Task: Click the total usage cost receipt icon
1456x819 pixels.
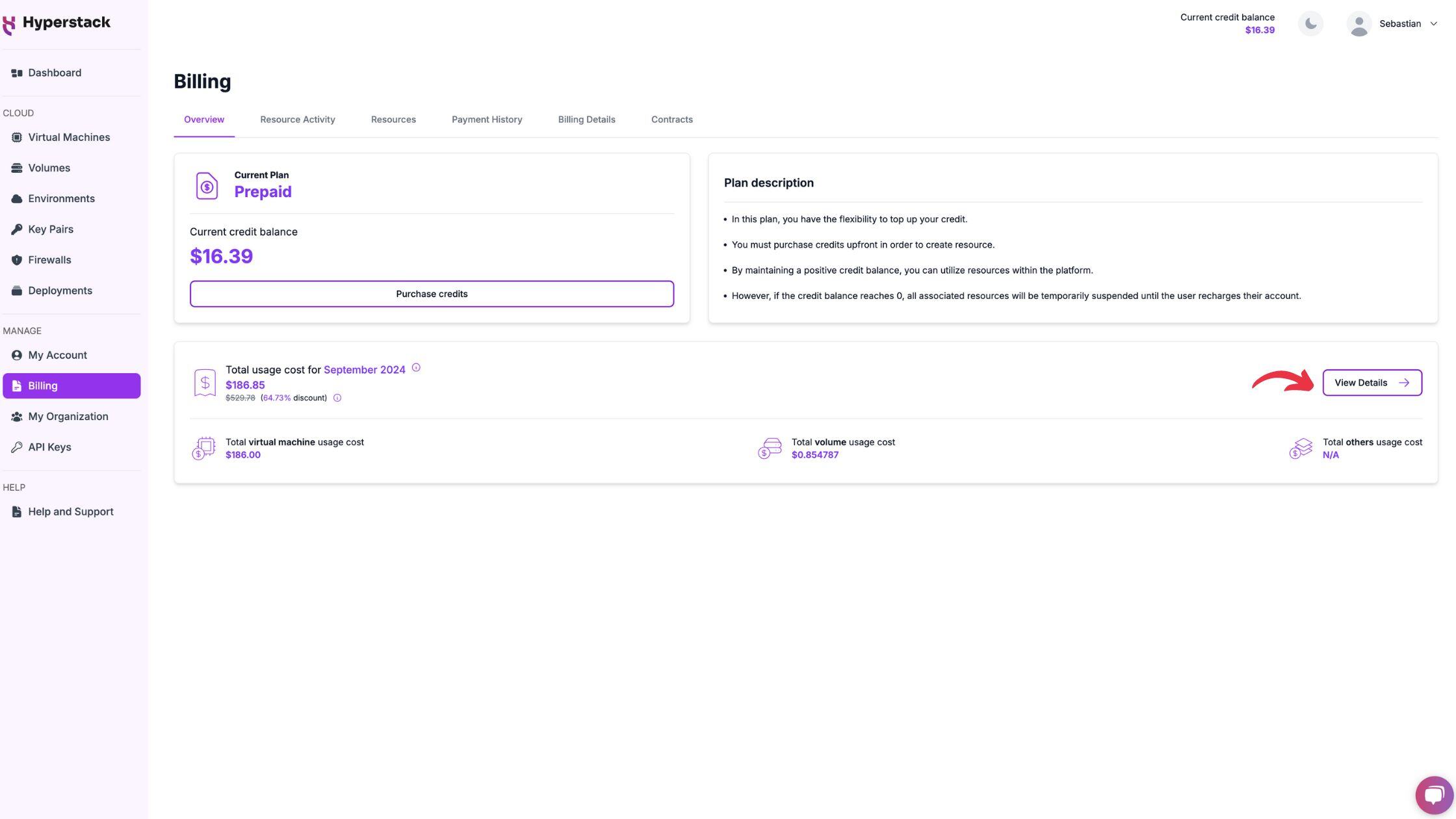Action: pyautogui.click(x=205, y=383)
